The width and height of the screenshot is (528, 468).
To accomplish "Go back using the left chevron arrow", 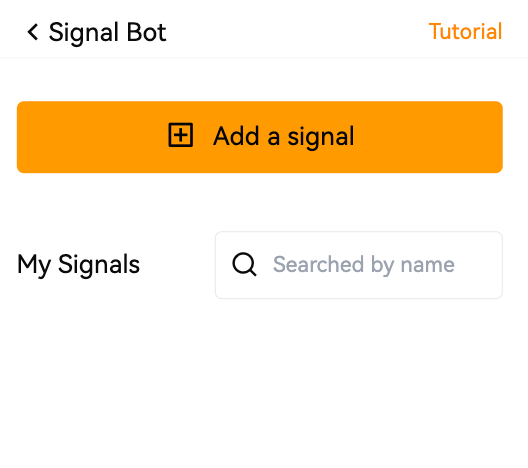I will click(x=33, y=32).
